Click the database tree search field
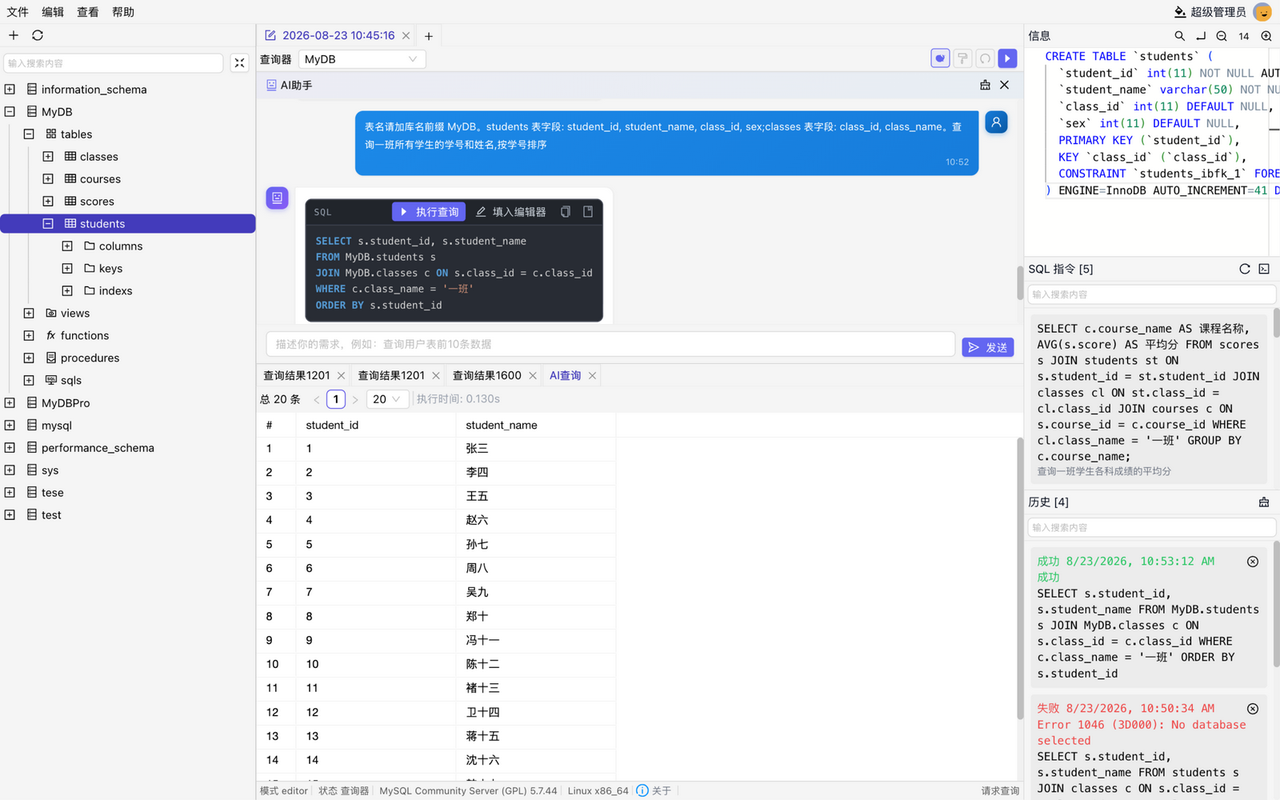This screenshot has height=800, width=1280. point(113,63)
